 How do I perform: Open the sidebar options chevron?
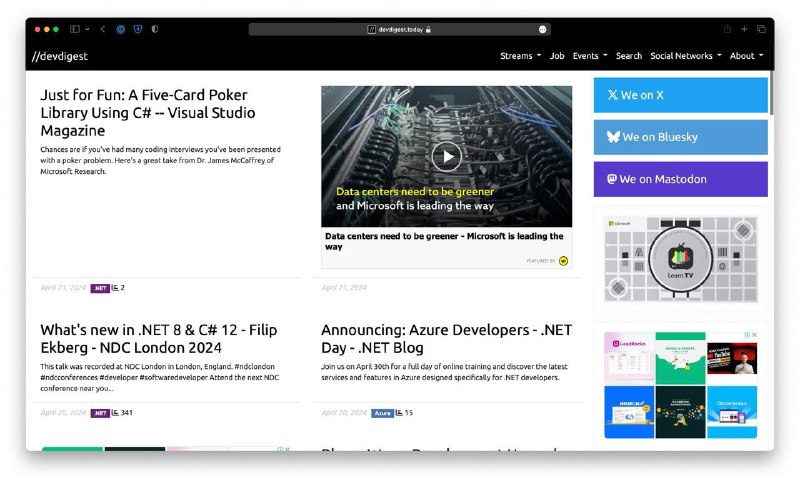[87, 29]
